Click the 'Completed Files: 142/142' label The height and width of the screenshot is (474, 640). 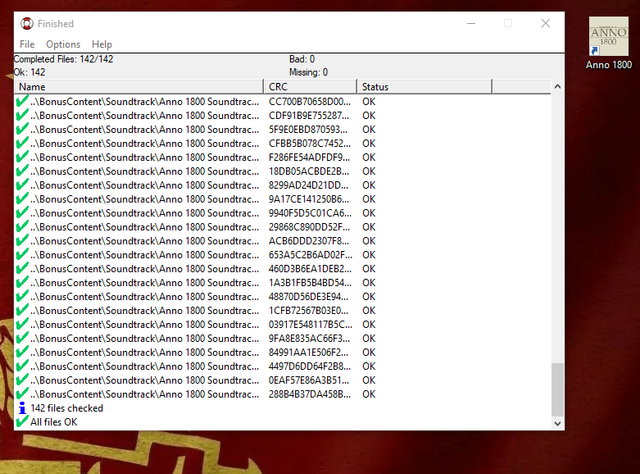click(64, 59)
